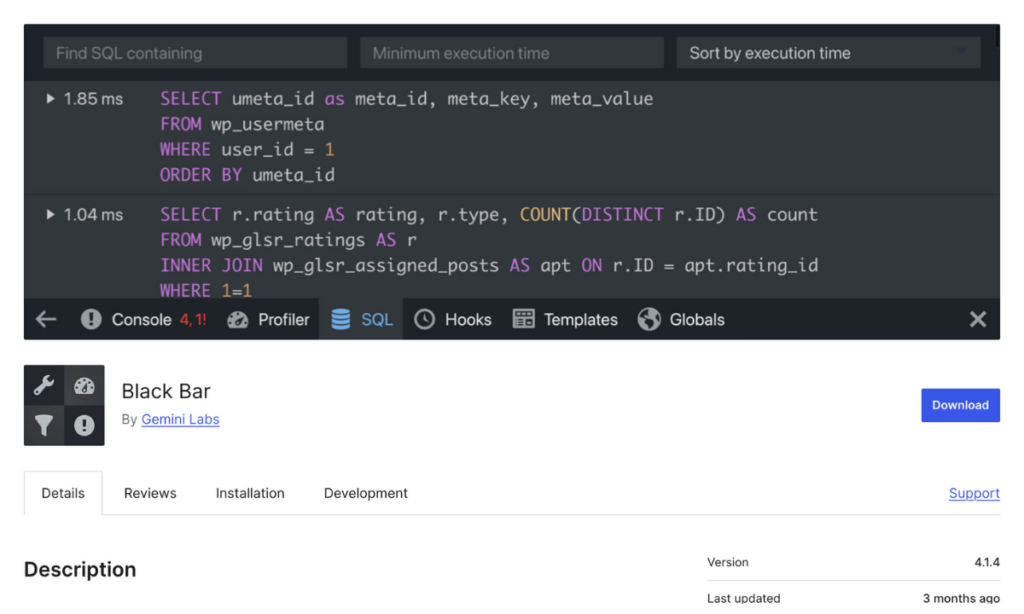1024x614 pixels.
Task: Click the wrench icon in the plugin logo
Action: point(44,385)
